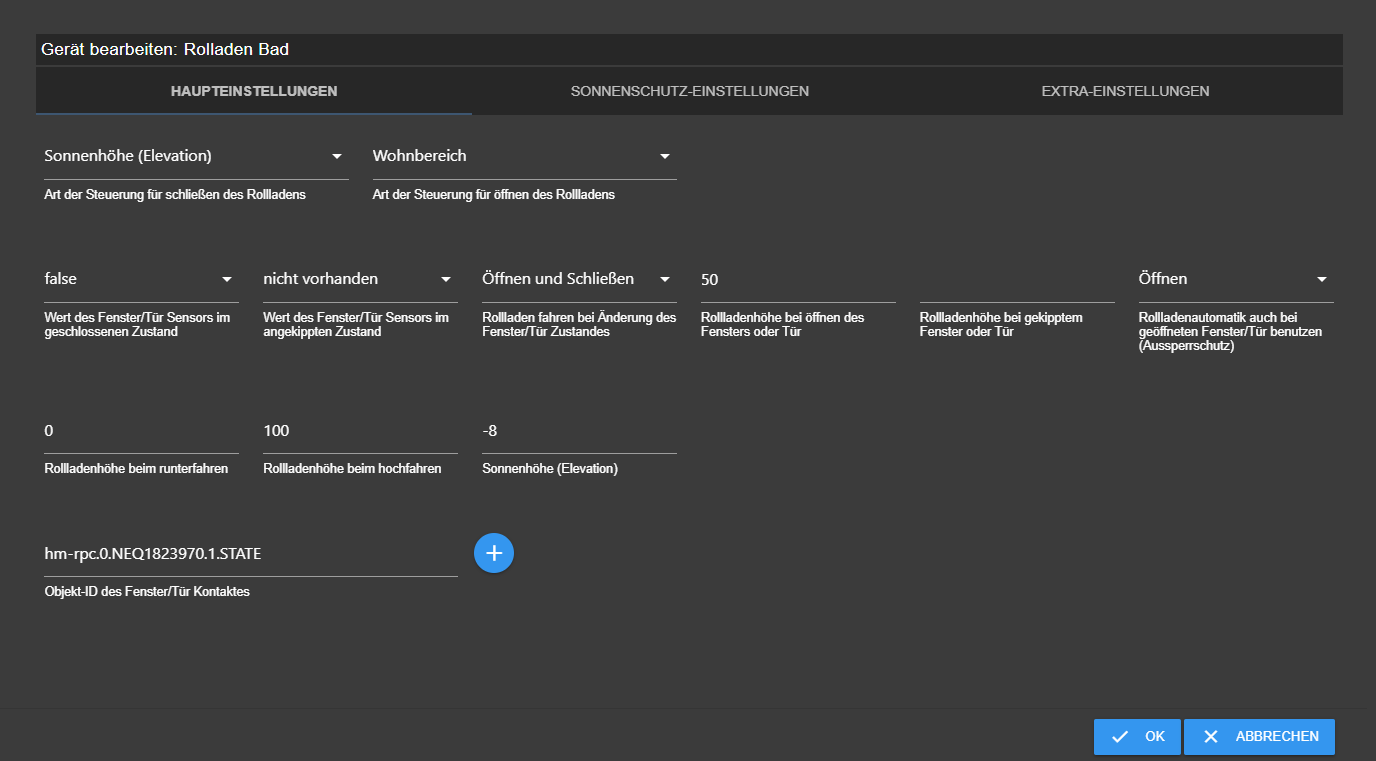Click label 'Art der Steuerung für schließen des Rollladens'

(x=175, y=195)
